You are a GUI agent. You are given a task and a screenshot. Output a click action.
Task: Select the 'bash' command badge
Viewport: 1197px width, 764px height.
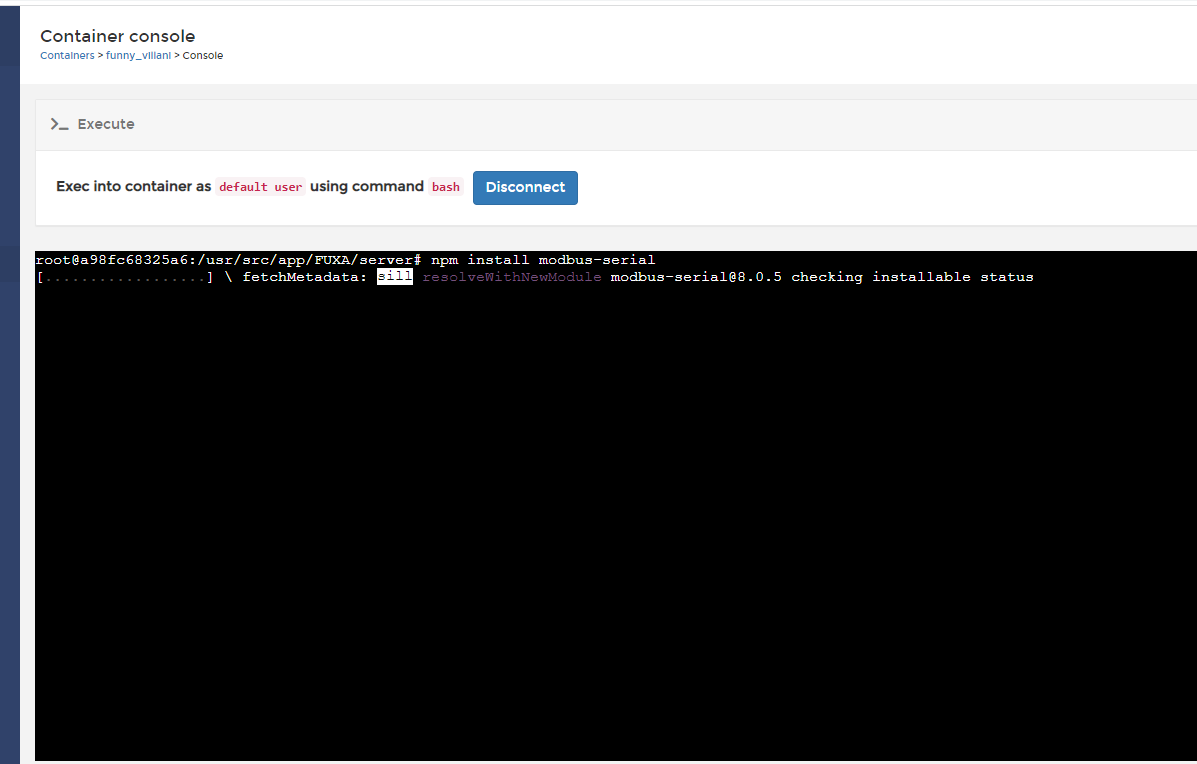coord(445,187)
